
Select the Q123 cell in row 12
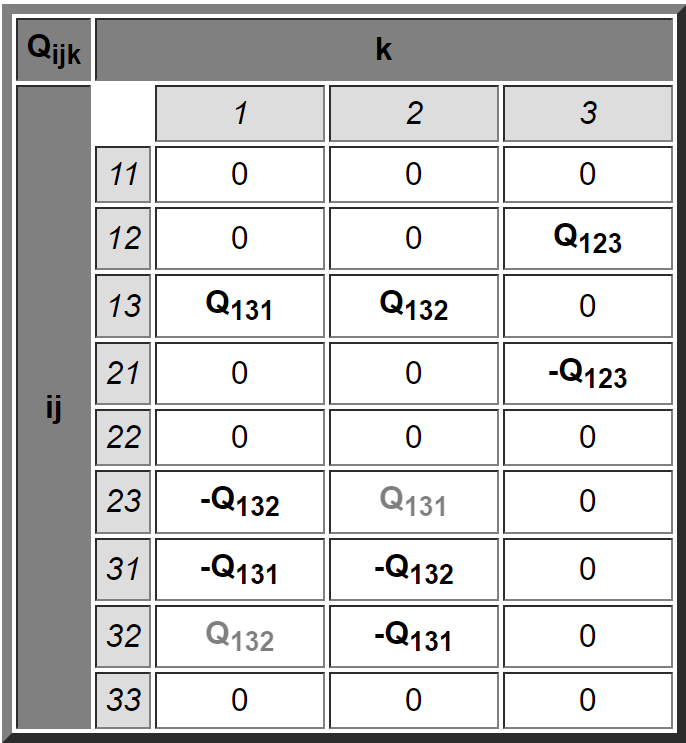(587, 238)
